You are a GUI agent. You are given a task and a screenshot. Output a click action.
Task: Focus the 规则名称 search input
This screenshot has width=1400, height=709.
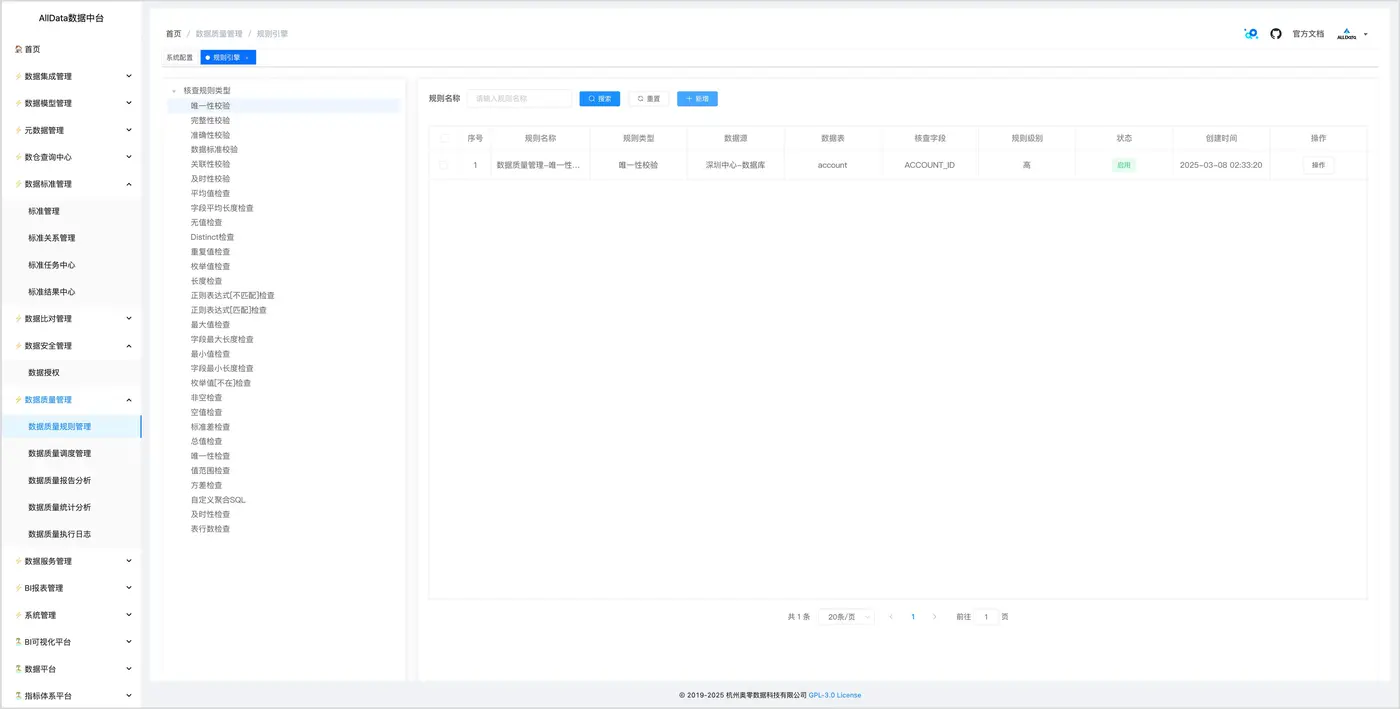pyautogui.click(x=520, y=99)
